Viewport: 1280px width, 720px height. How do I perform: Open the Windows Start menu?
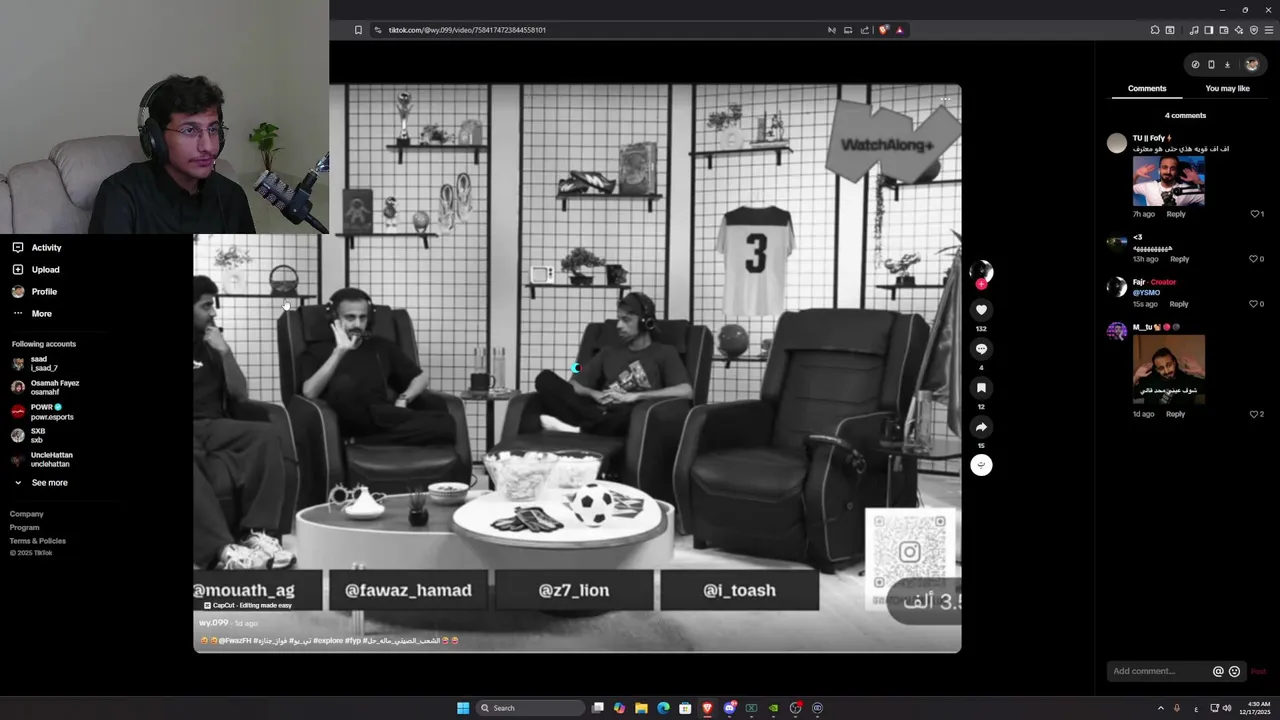pyautogui.click(x=463, y=708)
